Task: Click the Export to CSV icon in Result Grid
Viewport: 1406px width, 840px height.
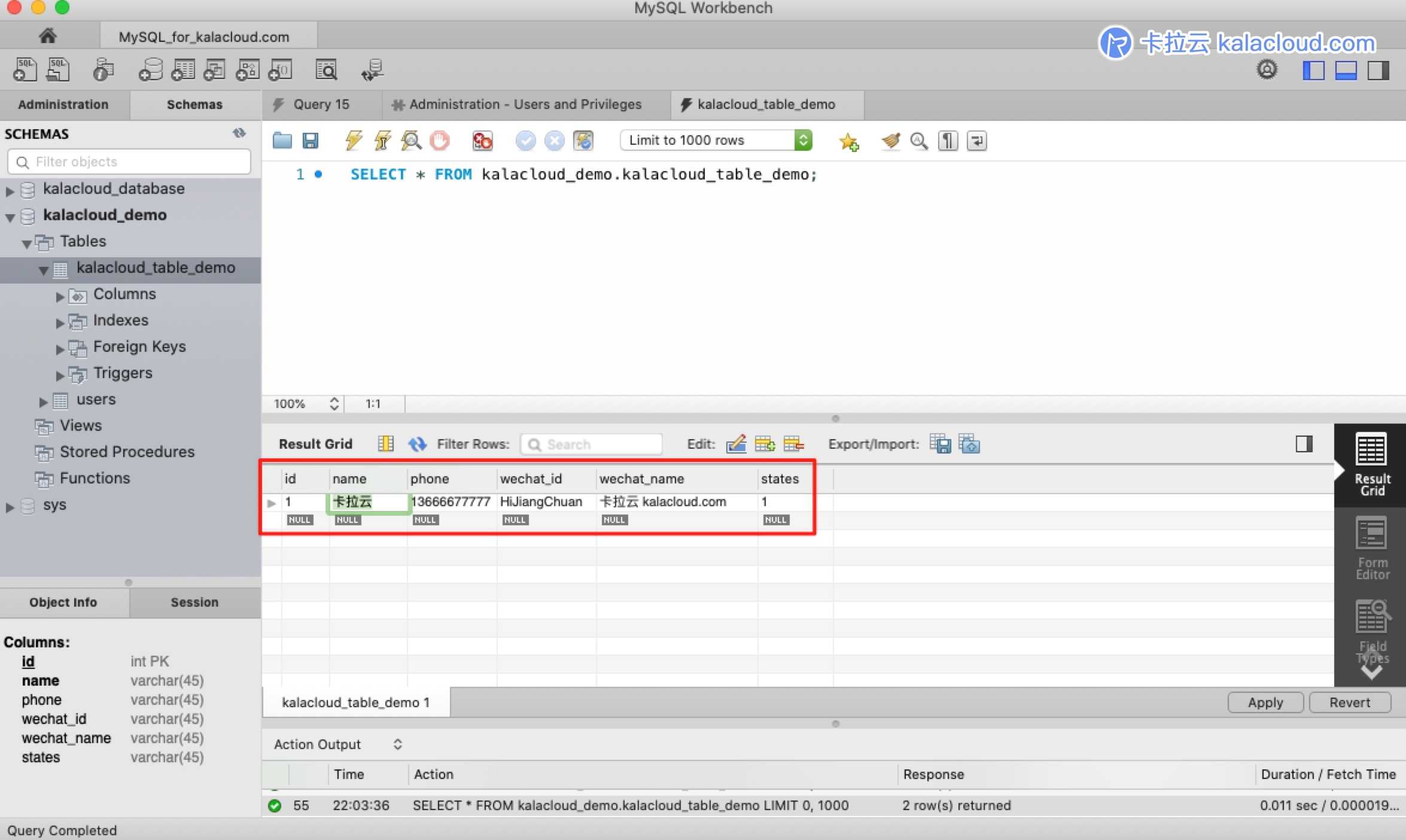Action: [x=940, y=443]
